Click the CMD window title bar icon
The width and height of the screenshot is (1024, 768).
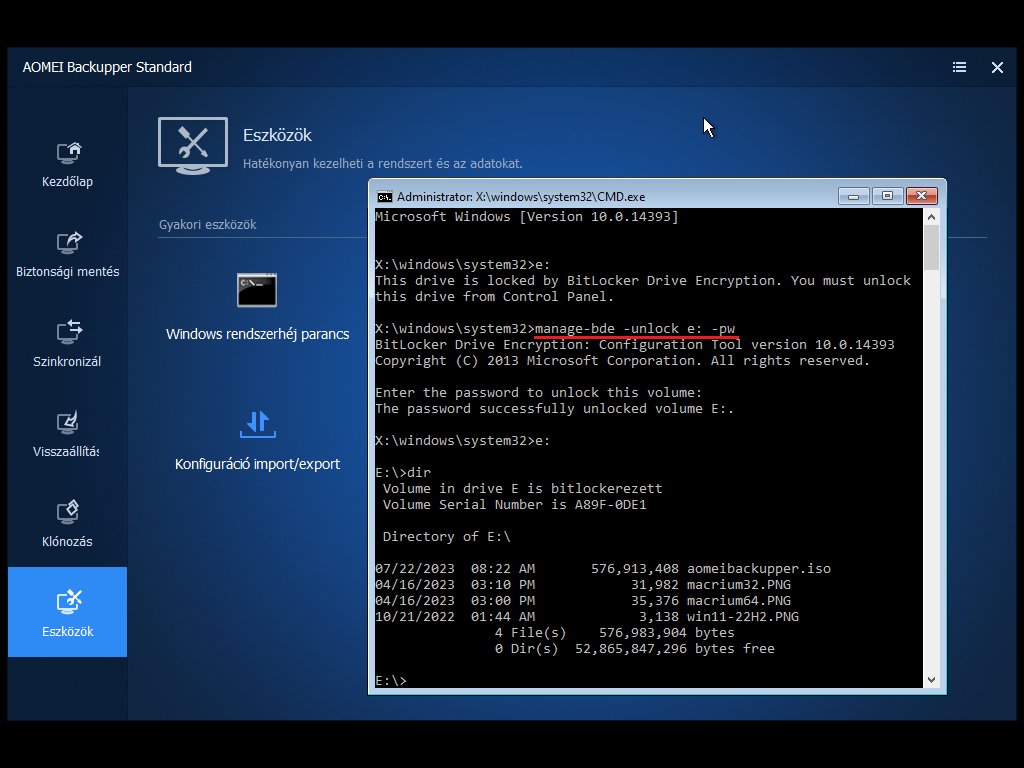click(385, 197)
